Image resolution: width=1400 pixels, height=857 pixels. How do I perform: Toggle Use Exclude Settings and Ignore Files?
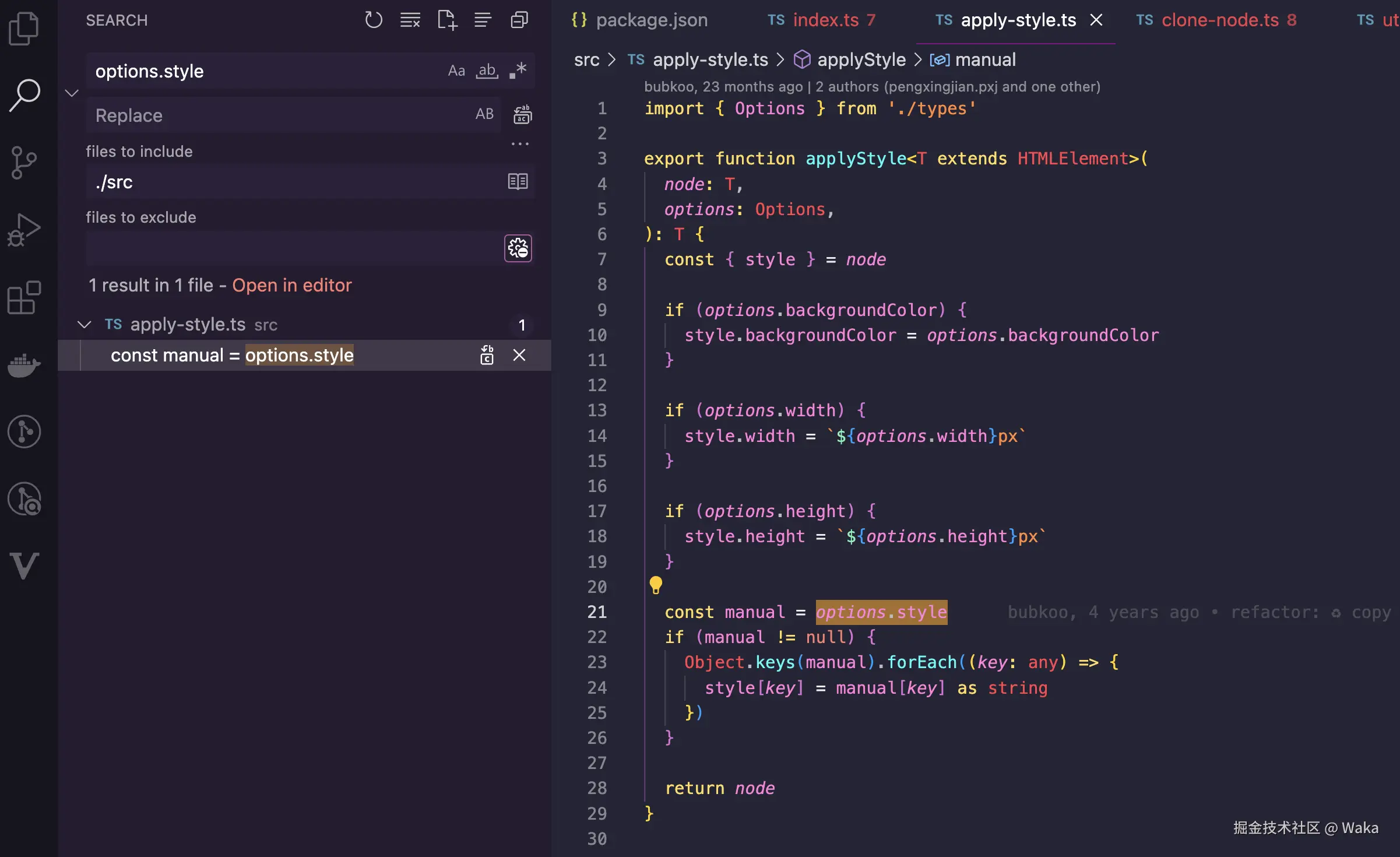click(x=518, y=249)
